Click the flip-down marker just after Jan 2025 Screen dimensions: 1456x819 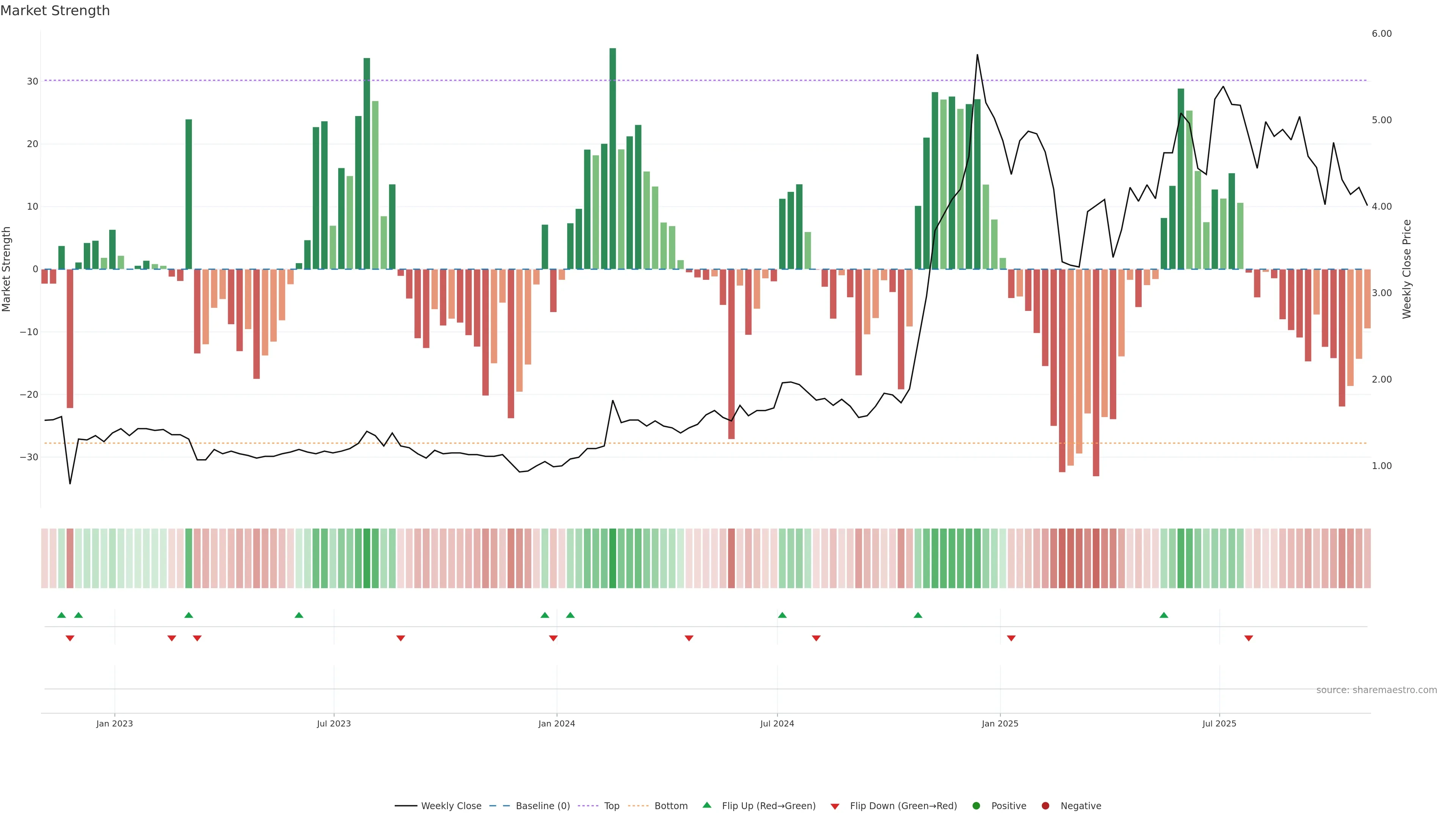tap(1011, 638)
